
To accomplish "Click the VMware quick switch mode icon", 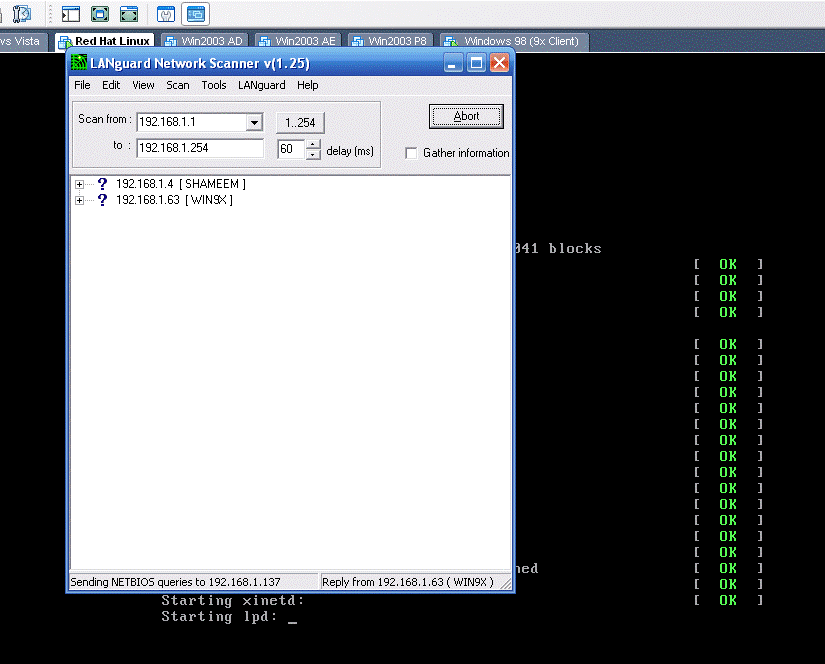I will (x=129, y=14).
